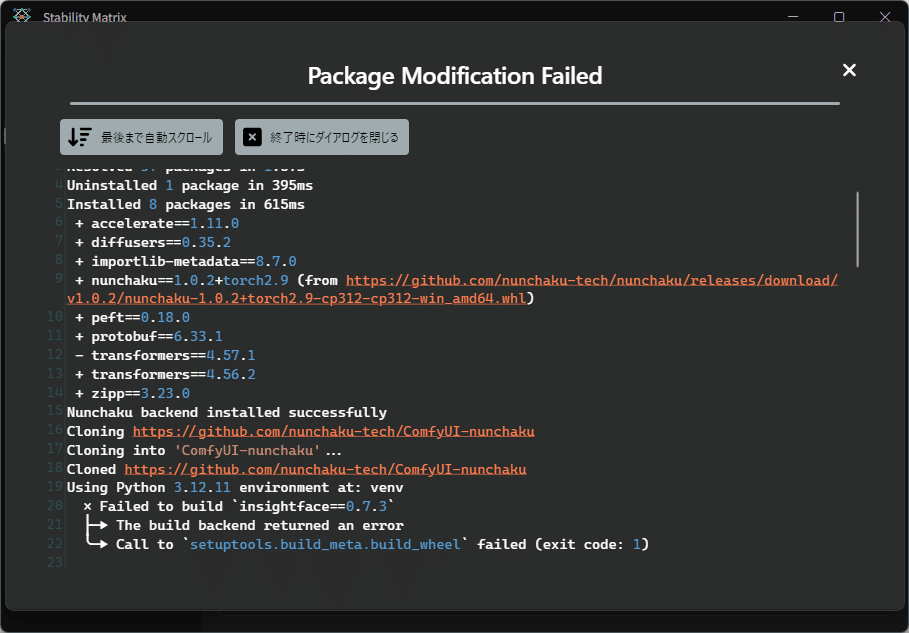
Task: Minimize the Stability Matrix window
Action: click(x=793, y=17)
